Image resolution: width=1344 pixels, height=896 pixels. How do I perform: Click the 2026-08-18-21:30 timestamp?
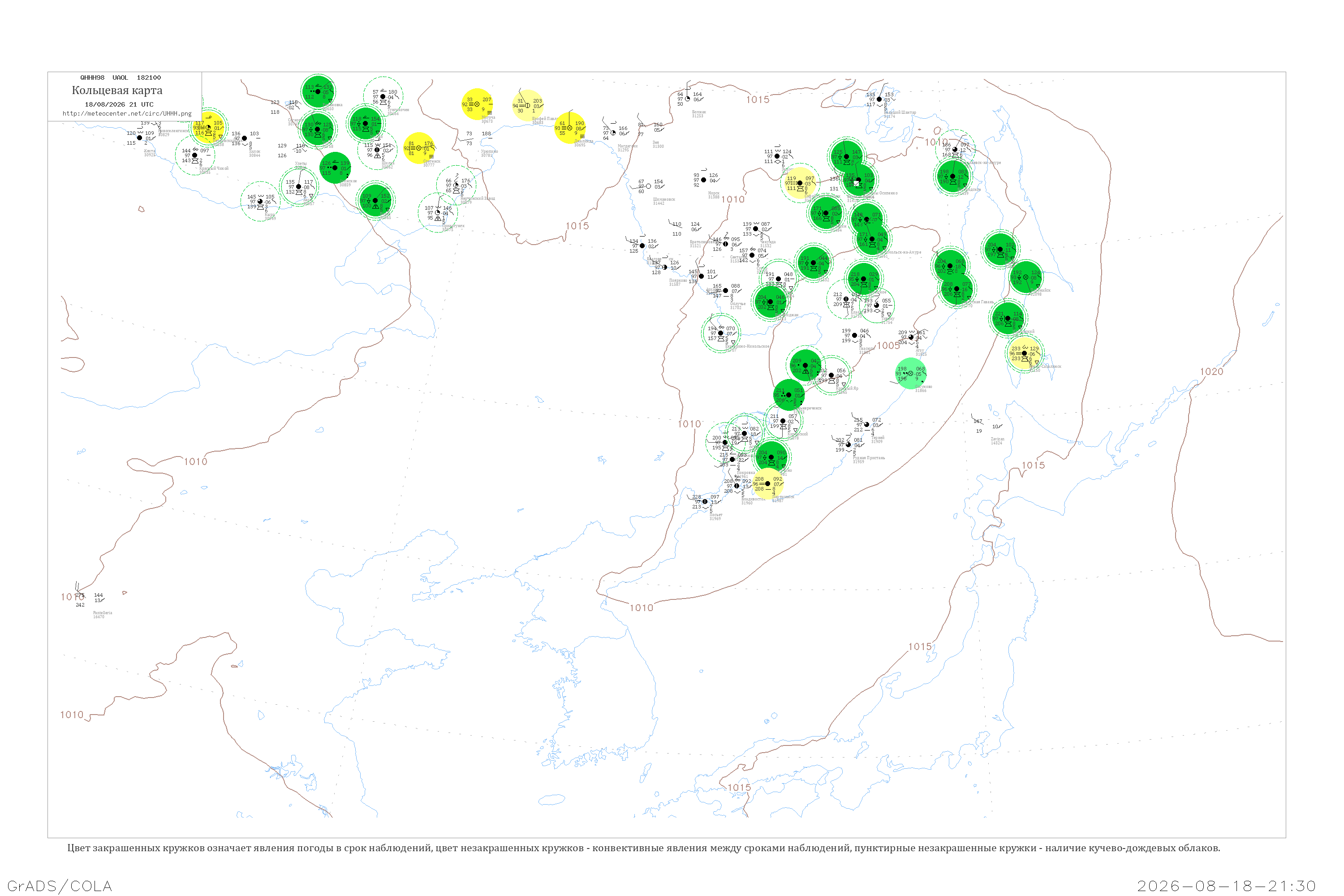(1226, 886)
